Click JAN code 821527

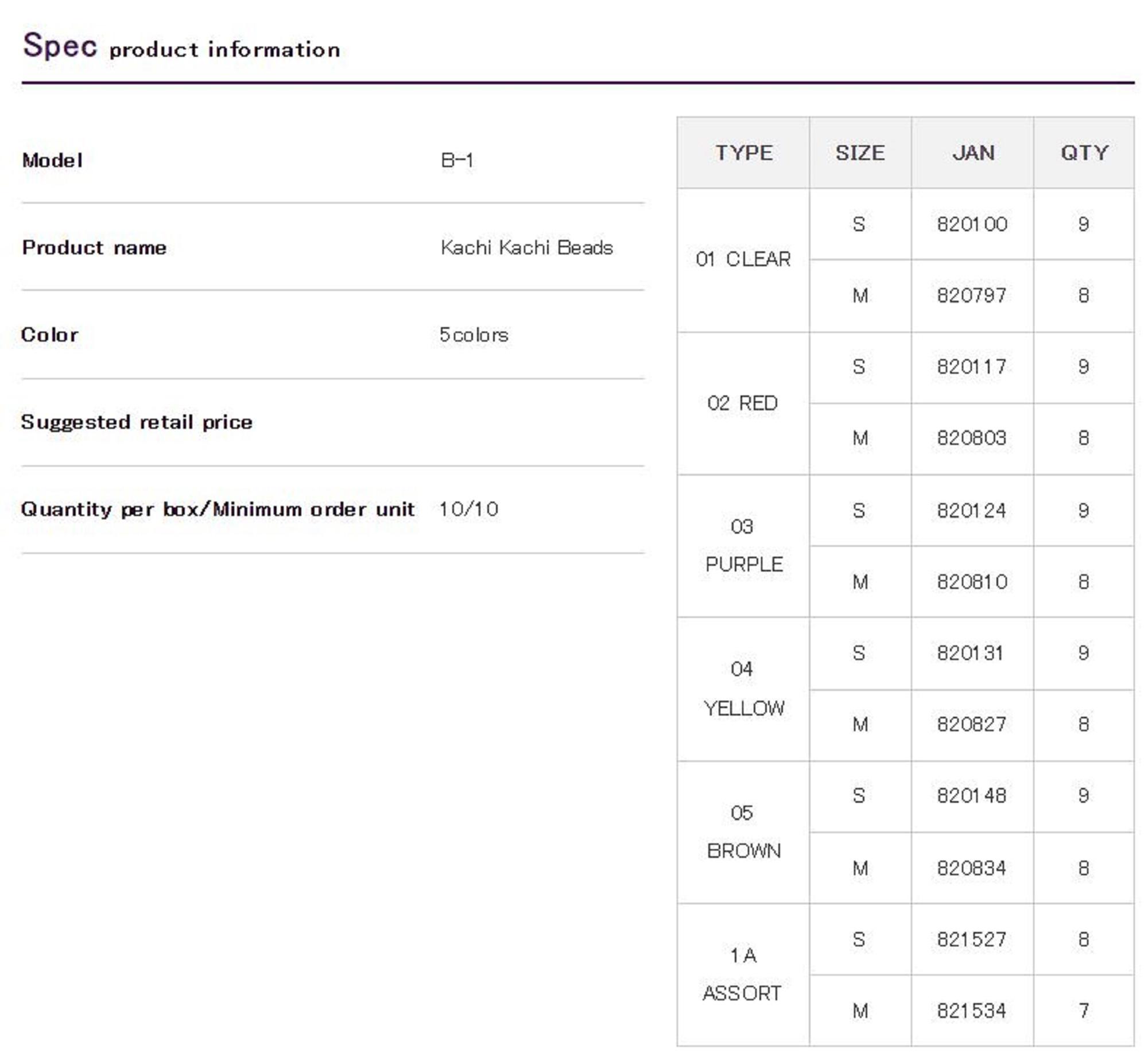point(972,939)
